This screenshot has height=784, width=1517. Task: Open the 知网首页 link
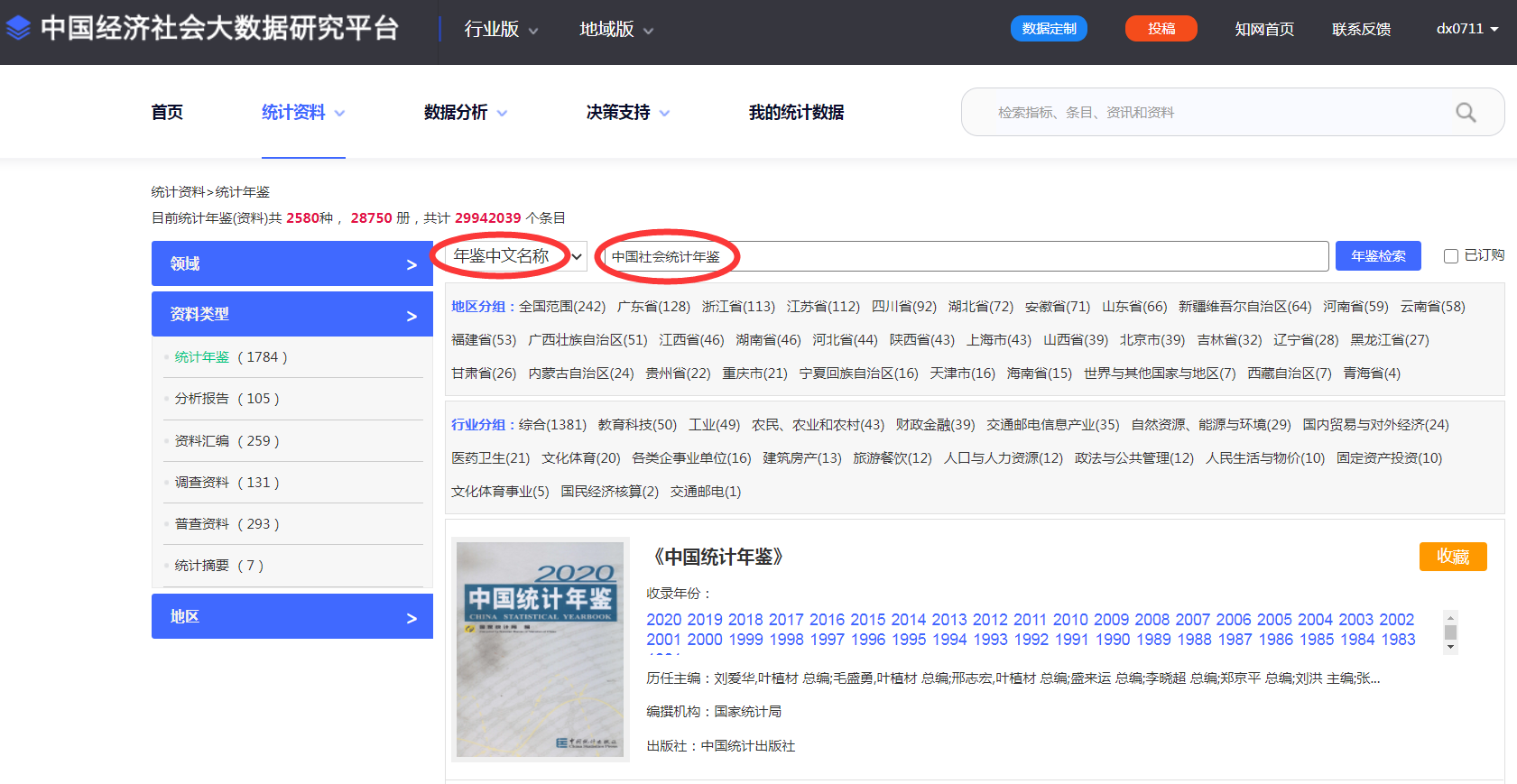(1264, 29)
